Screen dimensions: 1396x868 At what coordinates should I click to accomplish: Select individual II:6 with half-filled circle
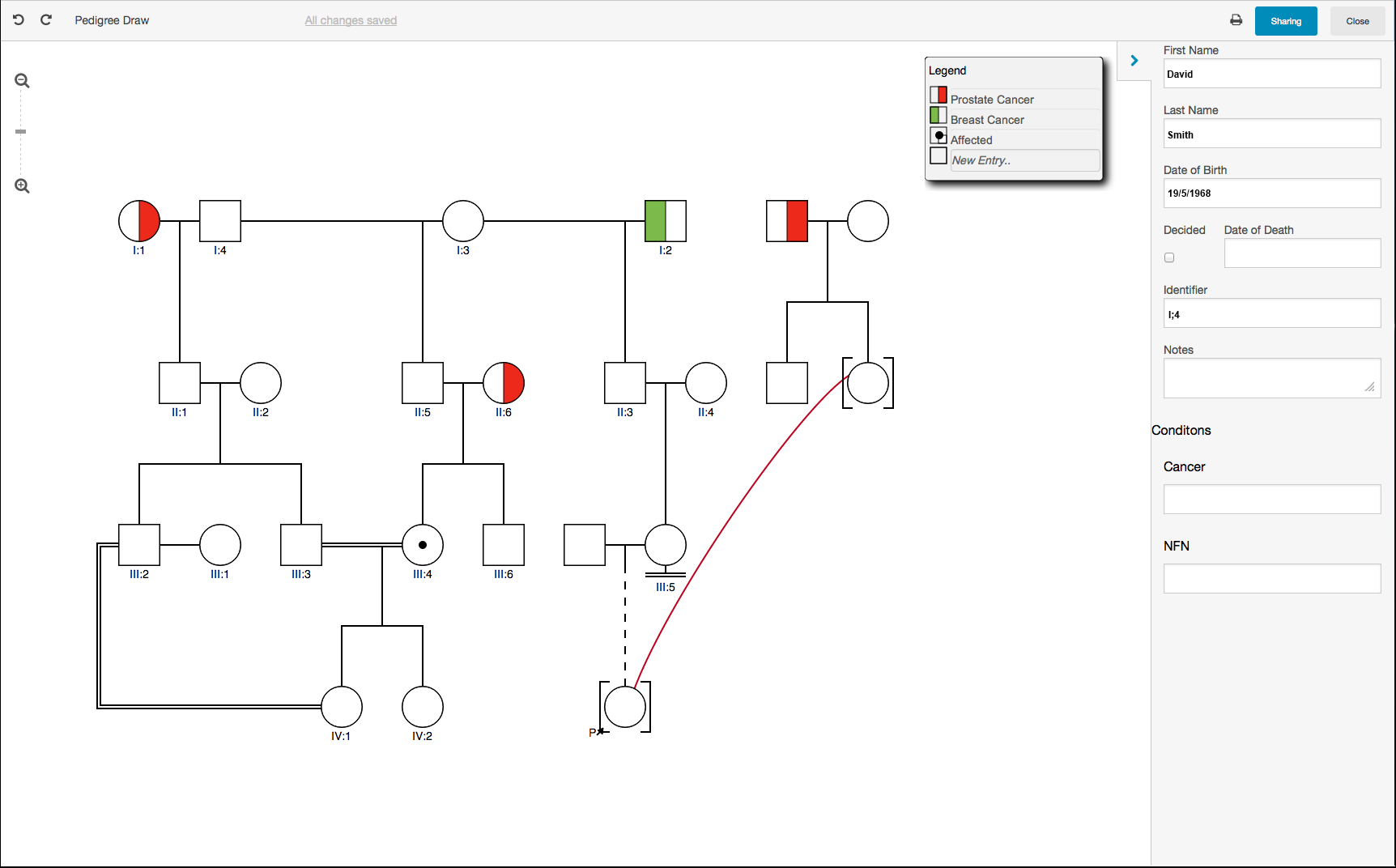click(x=503, y=384)
